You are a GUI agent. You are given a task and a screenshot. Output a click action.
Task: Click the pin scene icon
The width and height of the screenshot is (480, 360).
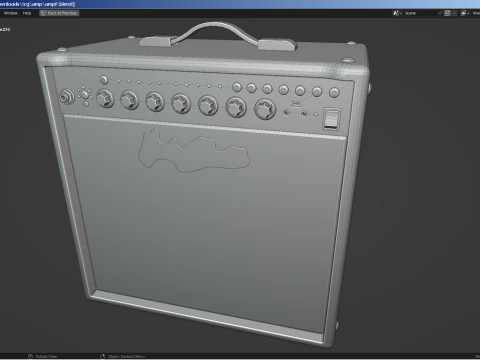tap(440, 13)
